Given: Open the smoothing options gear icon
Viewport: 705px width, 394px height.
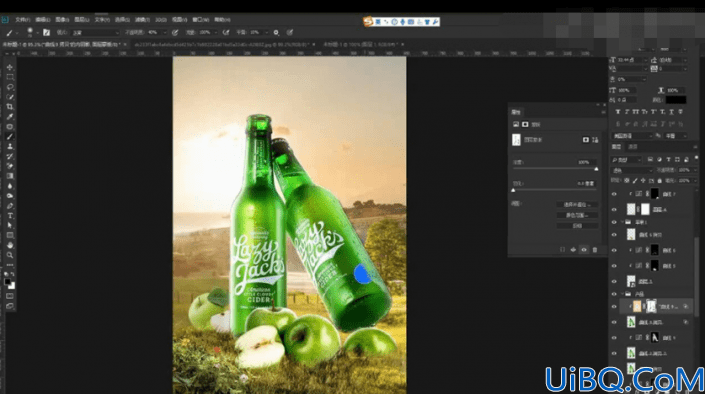Looking at the screenshot, I should 276,32.
